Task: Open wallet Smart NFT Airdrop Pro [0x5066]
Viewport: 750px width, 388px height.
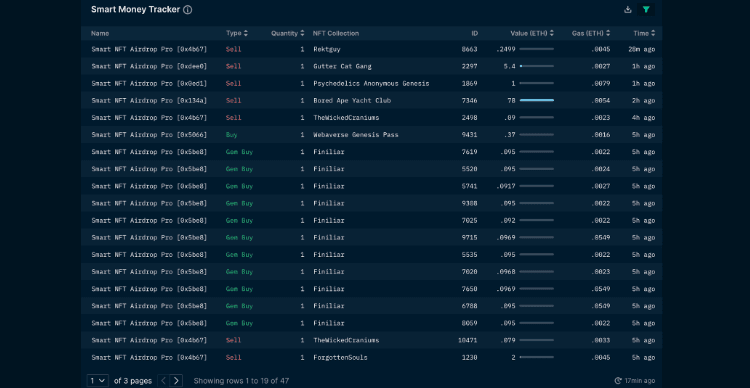Action: (149, 135)
